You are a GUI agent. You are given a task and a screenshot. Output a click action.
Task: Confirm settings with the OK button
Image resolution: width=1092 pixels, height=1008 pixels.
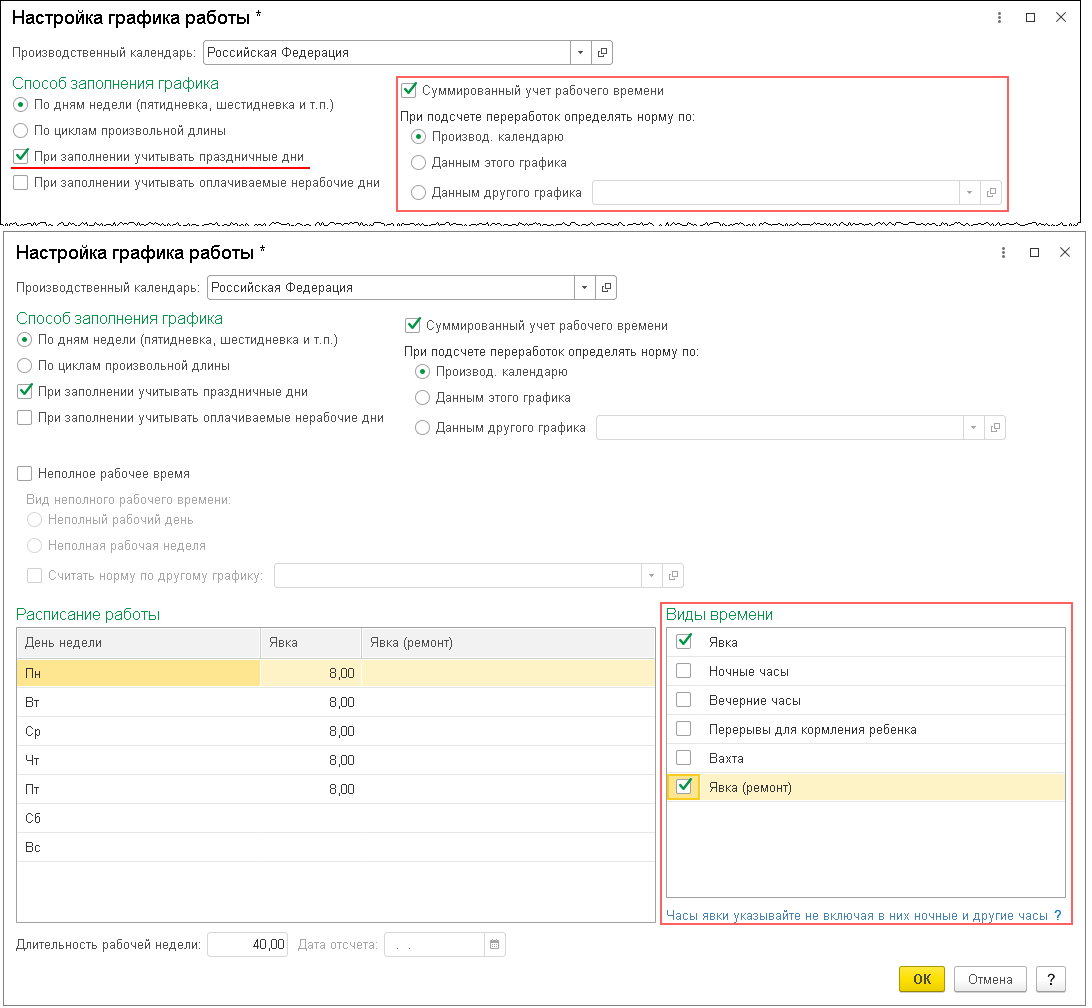click(x=922, y=980)
